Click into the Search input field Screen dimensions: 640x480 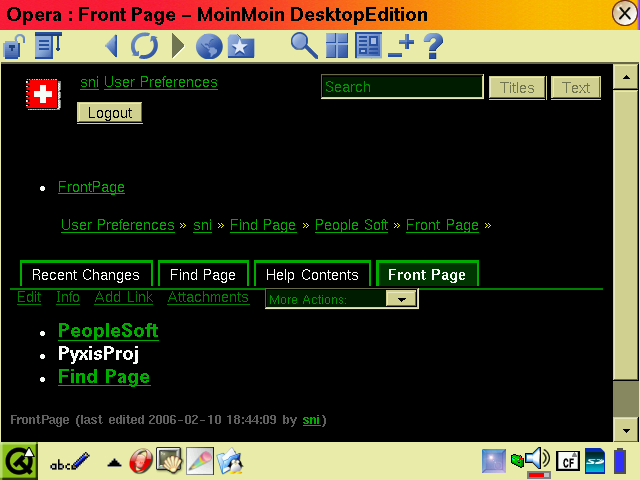coord(402,87)
